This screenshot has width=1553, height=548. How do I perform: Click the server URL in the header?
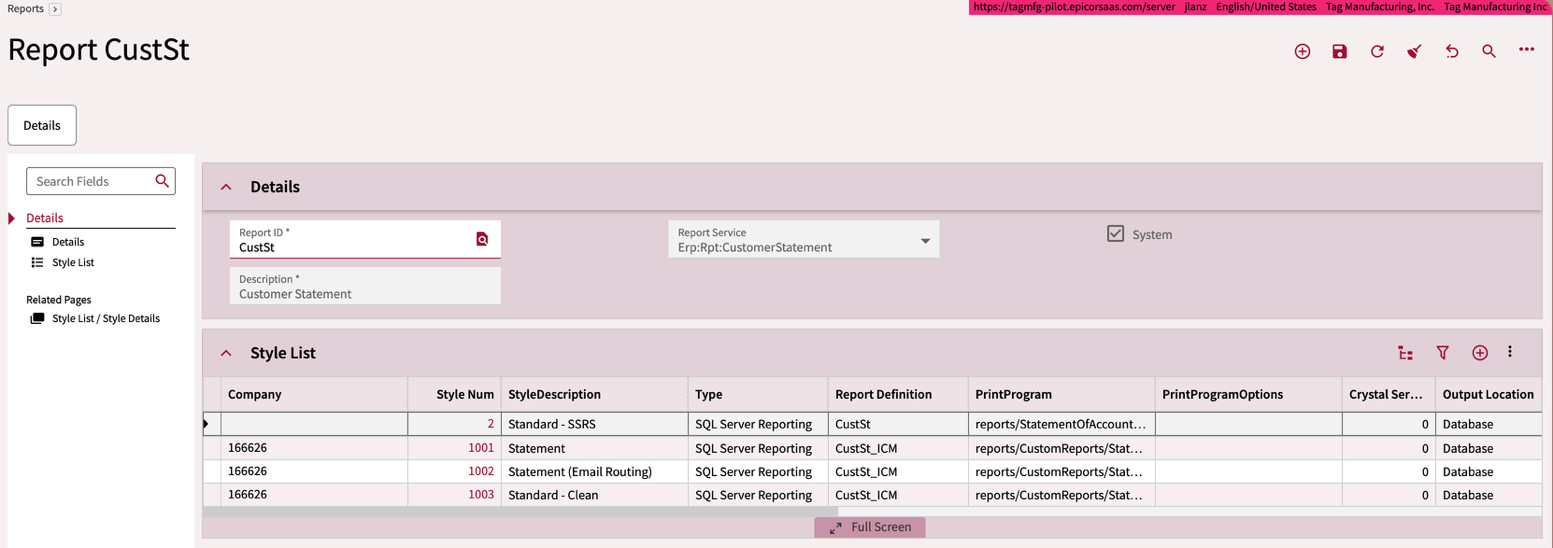(1074, 6)
